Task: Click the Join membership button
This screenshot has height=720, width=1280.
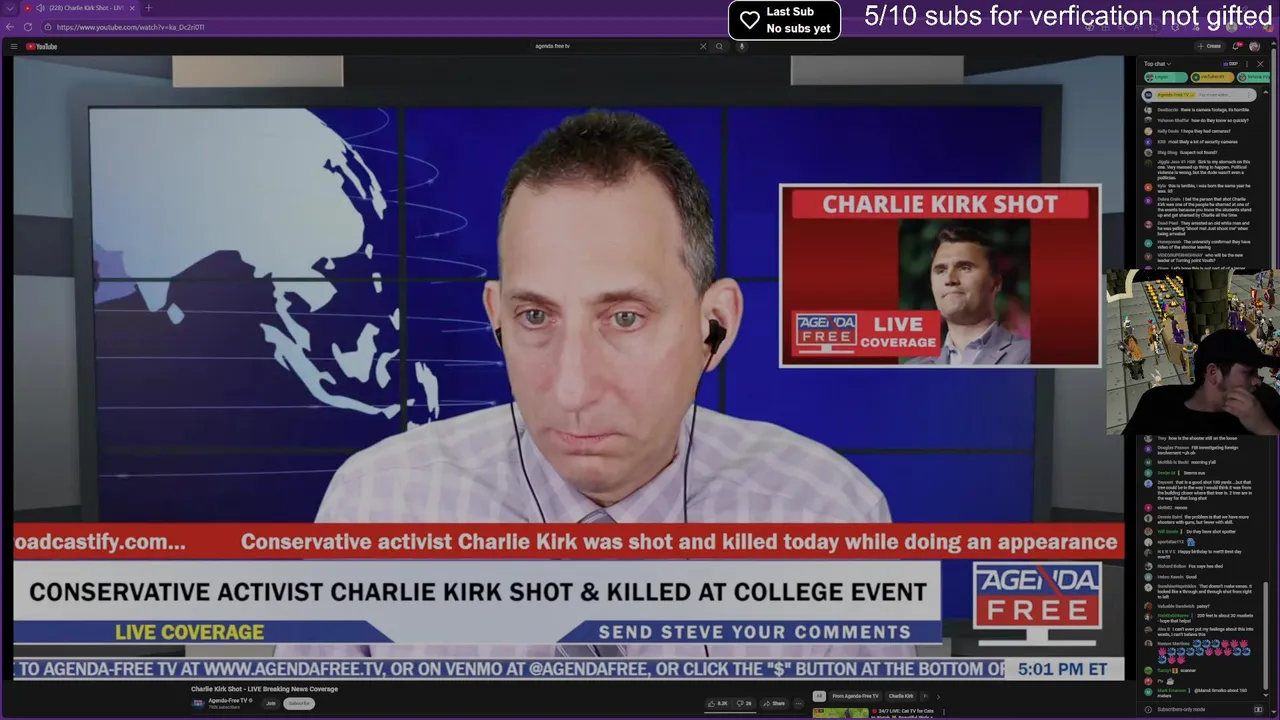Action: [270, 703]
